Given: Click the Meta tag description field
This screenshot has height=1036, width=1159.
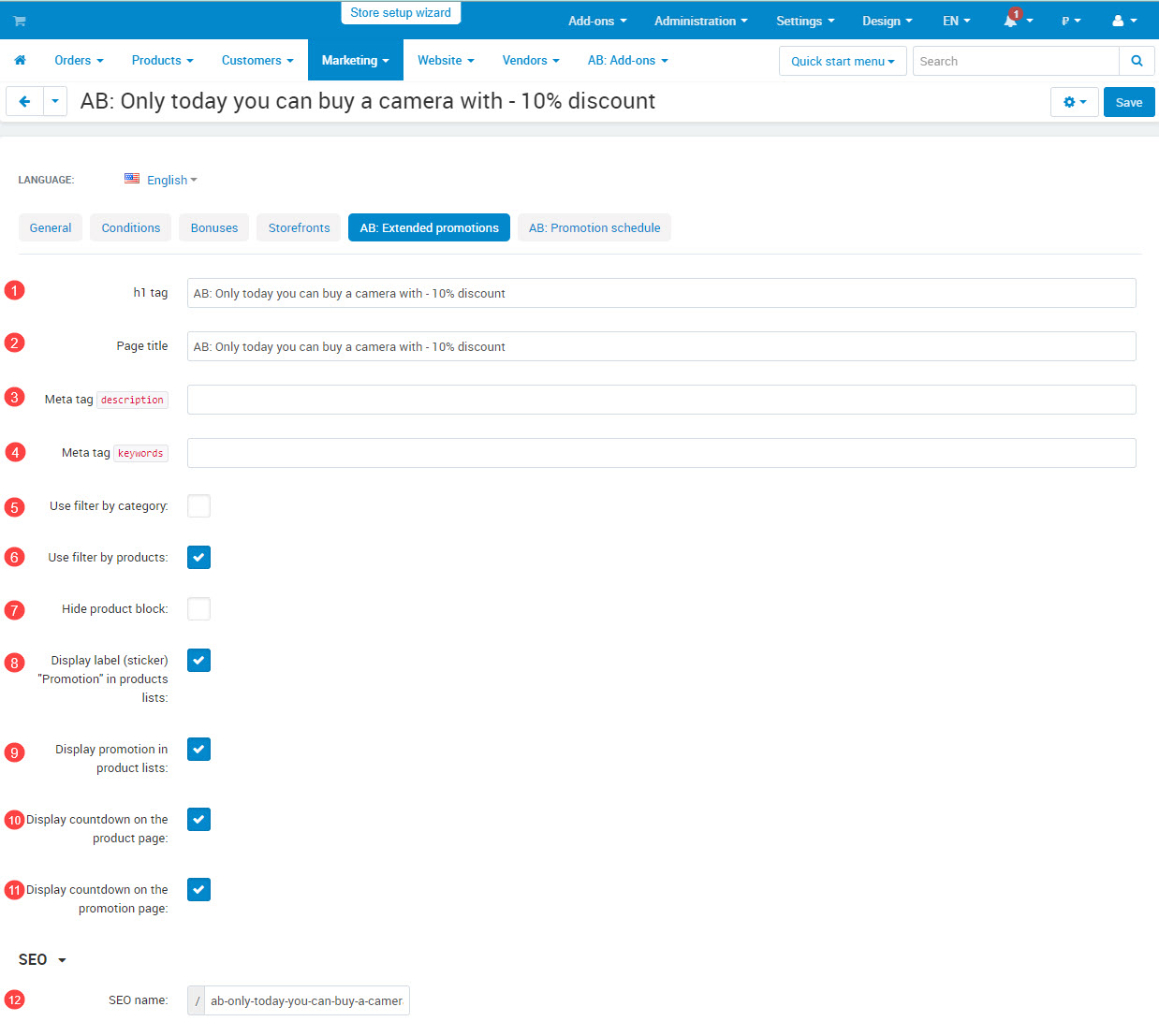Looking at the screenshot, I should click(x=661, y=400).
